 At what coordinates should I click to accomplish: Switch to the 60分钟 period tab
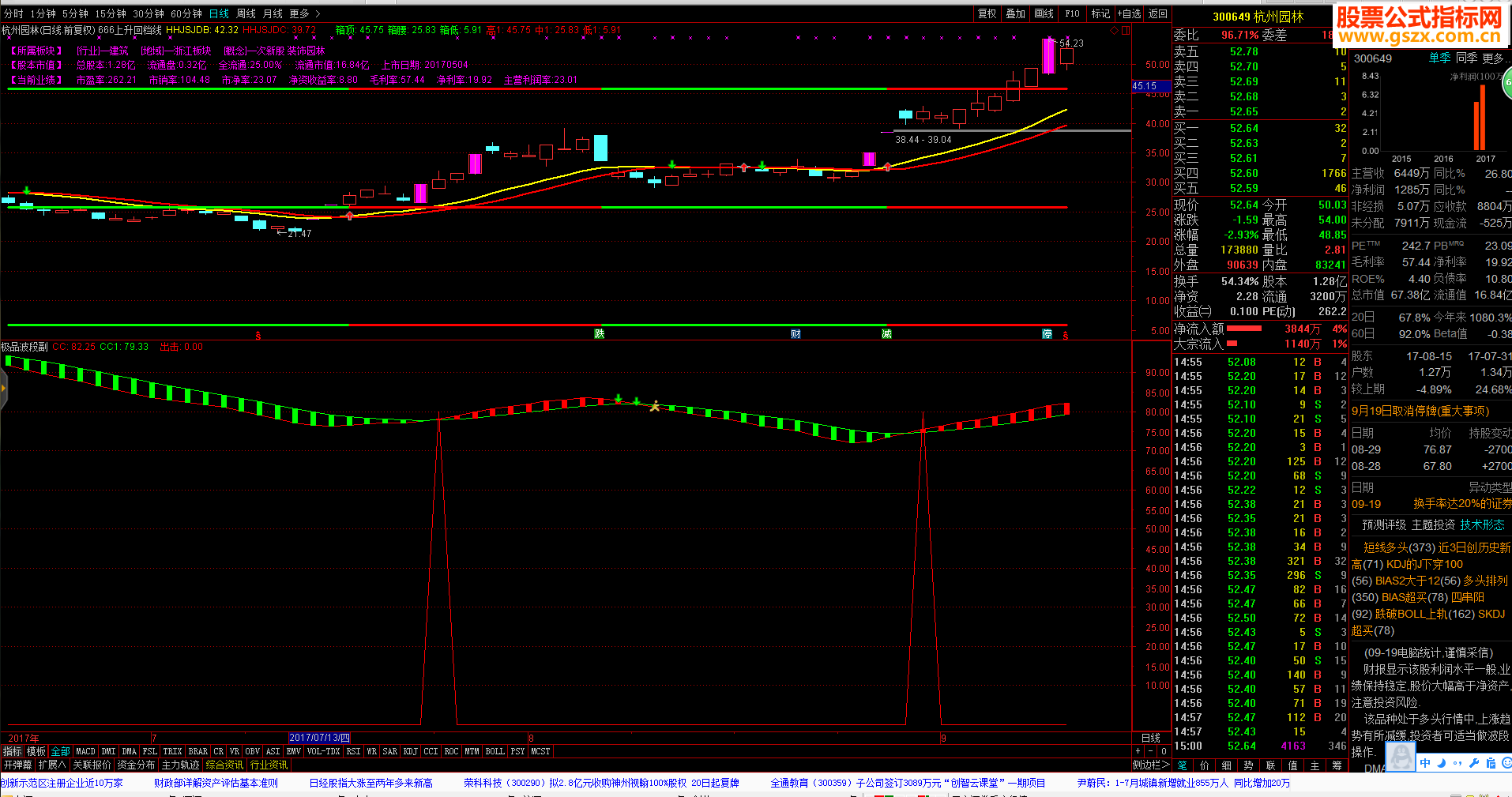186,13
